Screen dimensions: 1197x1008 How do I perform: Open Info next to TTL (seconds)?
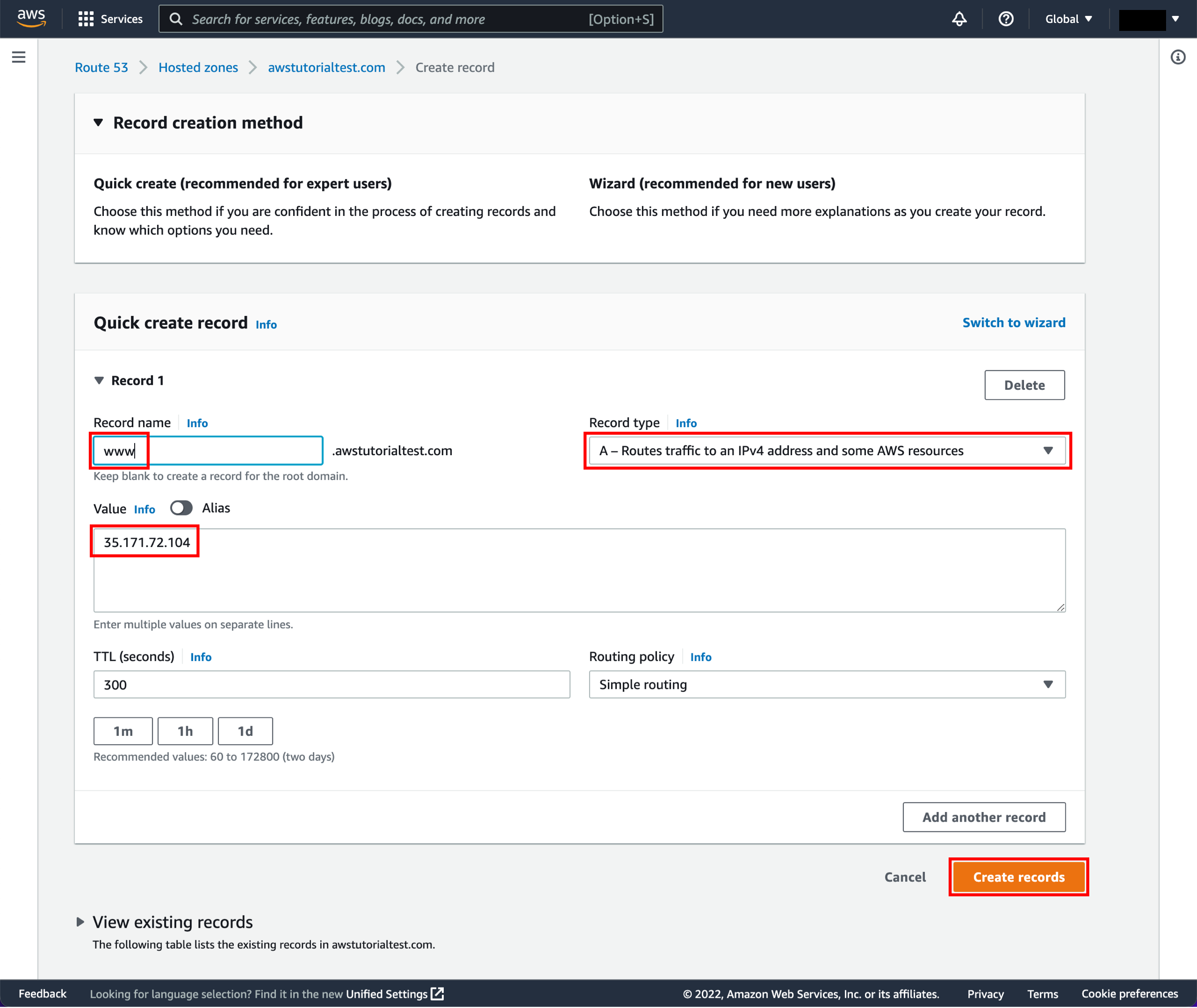tap(200, 657)
